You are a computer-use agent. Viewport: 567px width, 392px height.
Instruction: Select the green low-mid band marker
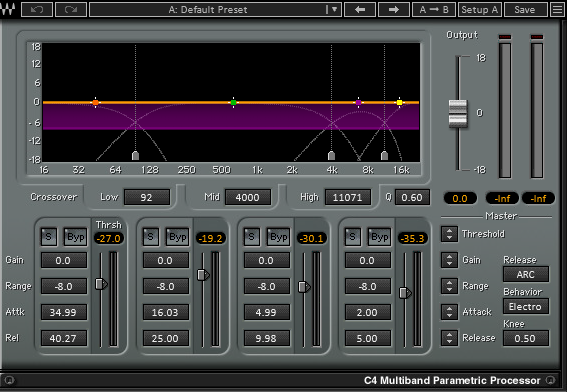pyautogui.click(x=234, y=103)
